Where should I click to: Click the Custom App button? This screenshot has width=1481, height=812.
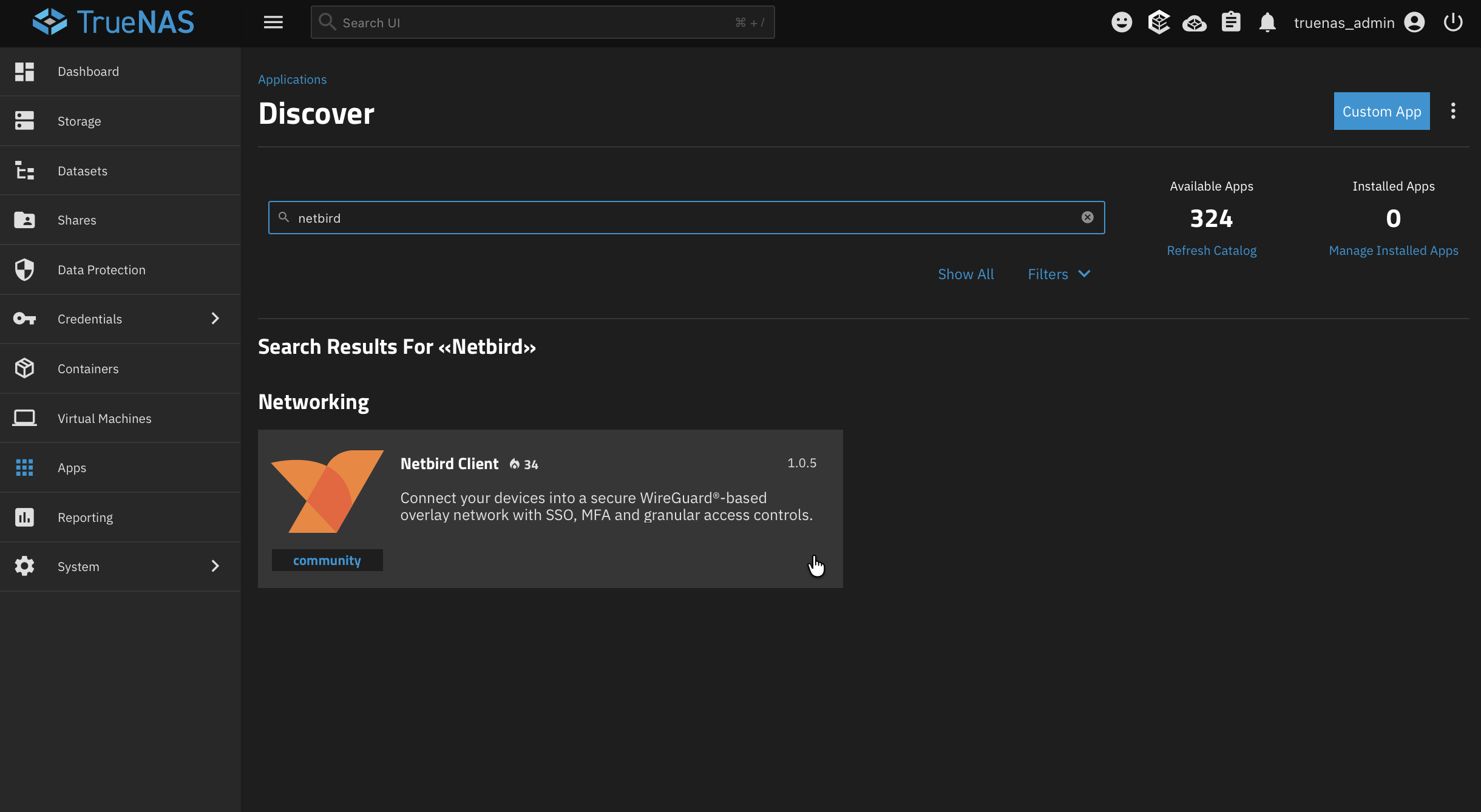[1381, 111]
